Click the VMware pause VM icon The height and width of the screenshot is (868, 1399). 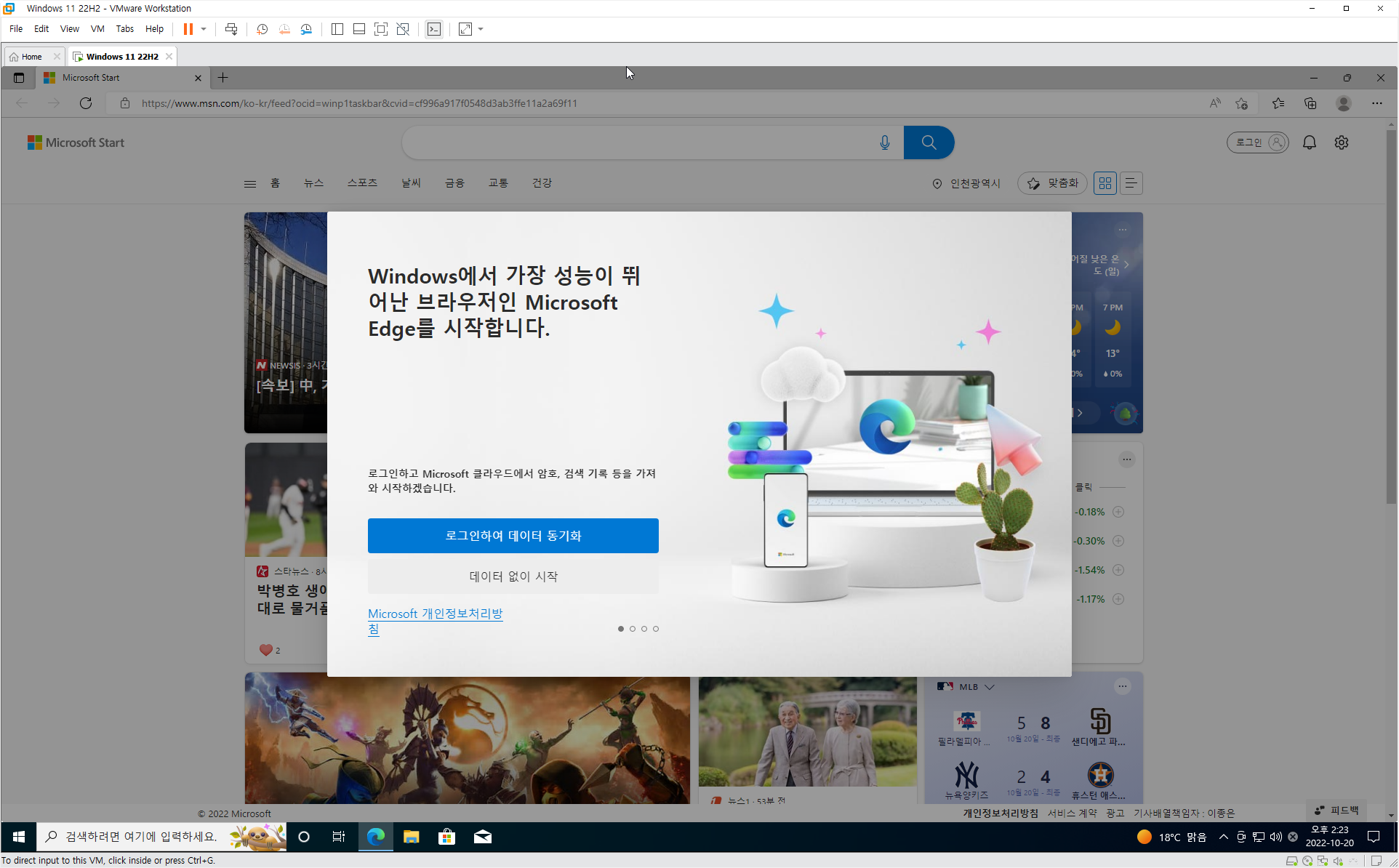pos(188,29)
